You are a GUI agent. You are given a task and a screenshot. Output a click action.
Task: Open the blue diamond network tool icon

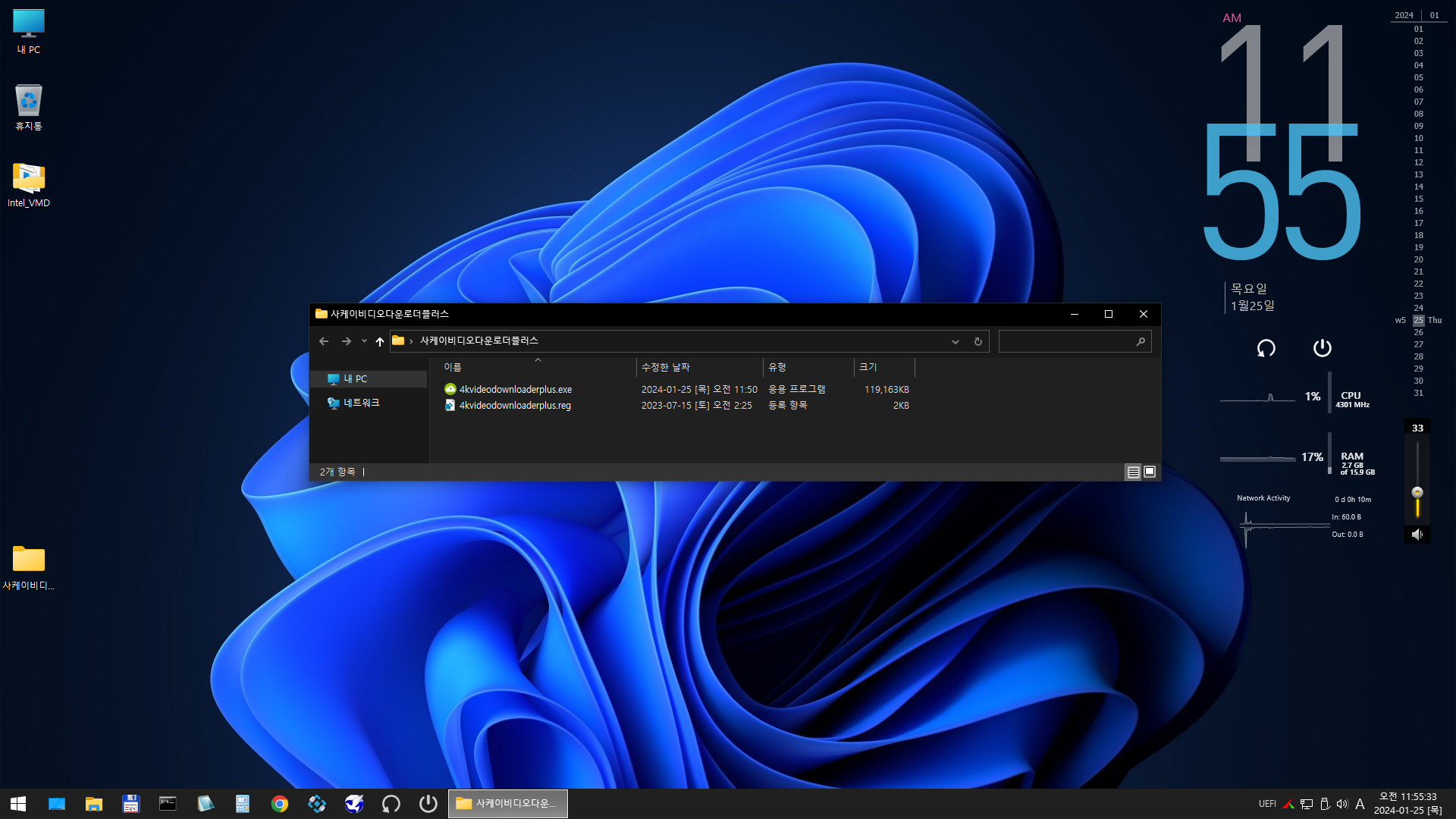pos(317,804)
